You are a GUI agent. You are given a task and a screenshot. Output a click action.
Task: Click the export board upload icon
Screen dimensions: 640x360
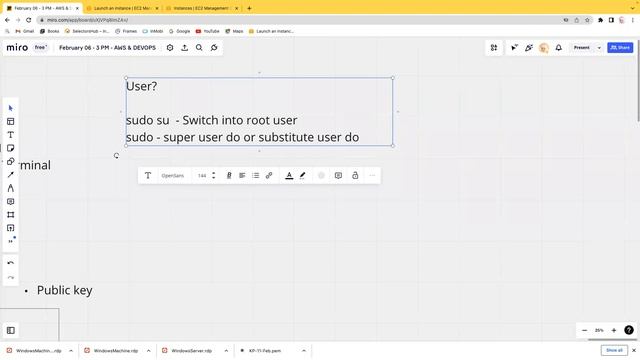[184, 48]
